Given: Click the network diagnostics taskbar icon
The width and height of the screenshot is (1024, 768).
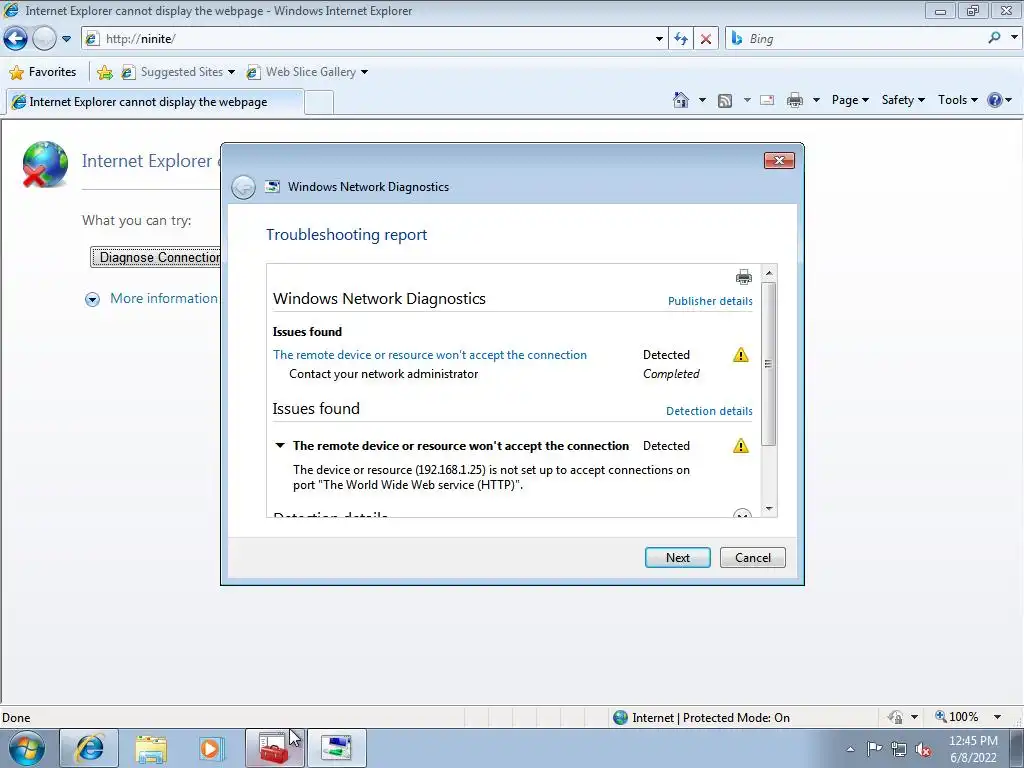Looking at the screenshot, I should point(336,748).
